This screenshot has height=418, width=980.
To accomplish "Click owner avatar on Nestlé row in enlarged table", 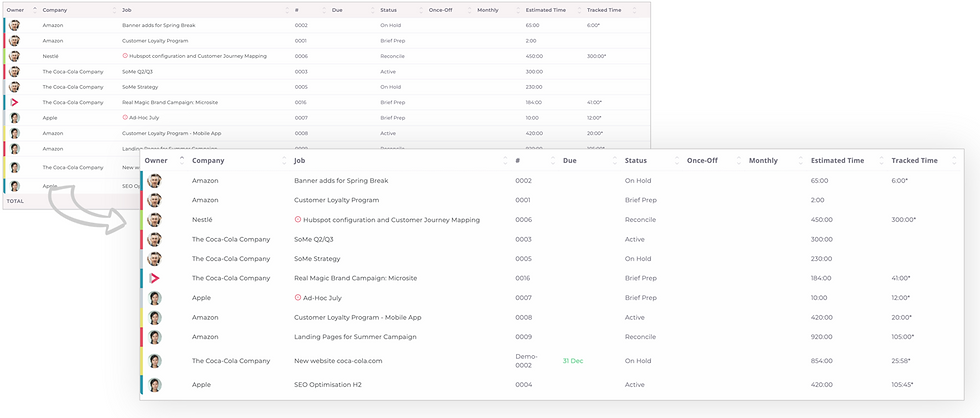I will click(x=155, y=220).
